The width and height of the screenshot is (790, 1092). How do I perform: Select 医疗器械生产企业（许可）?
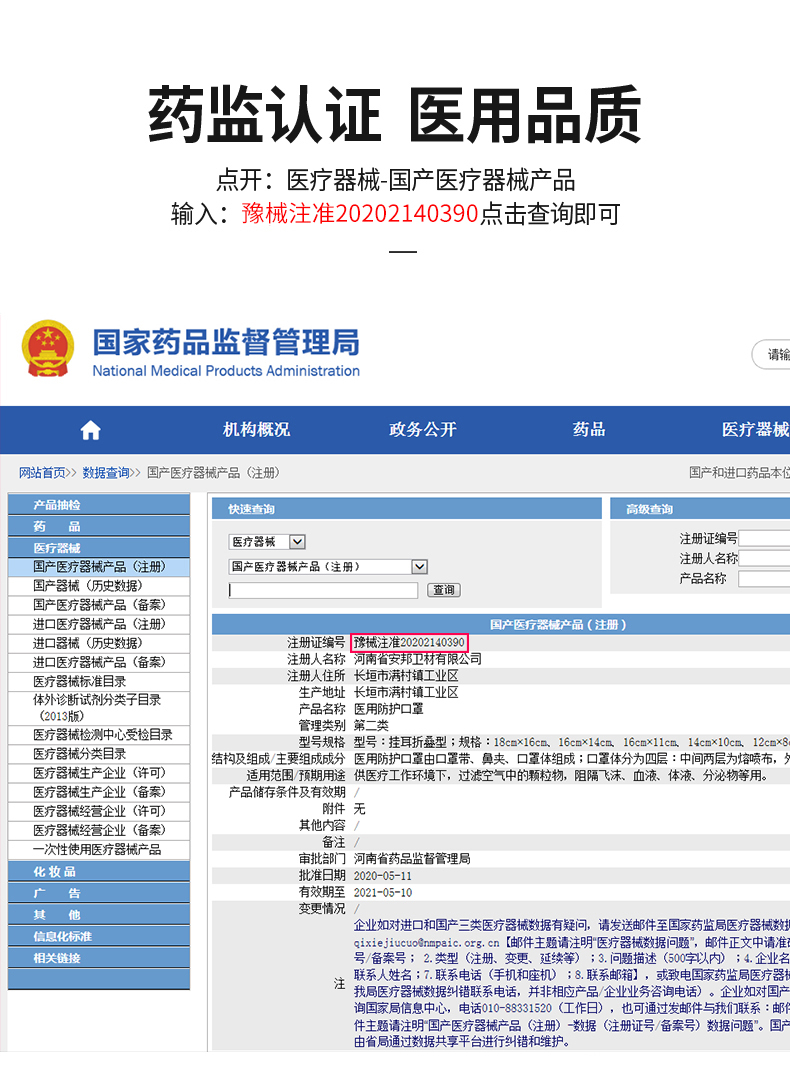click(99, 773)
